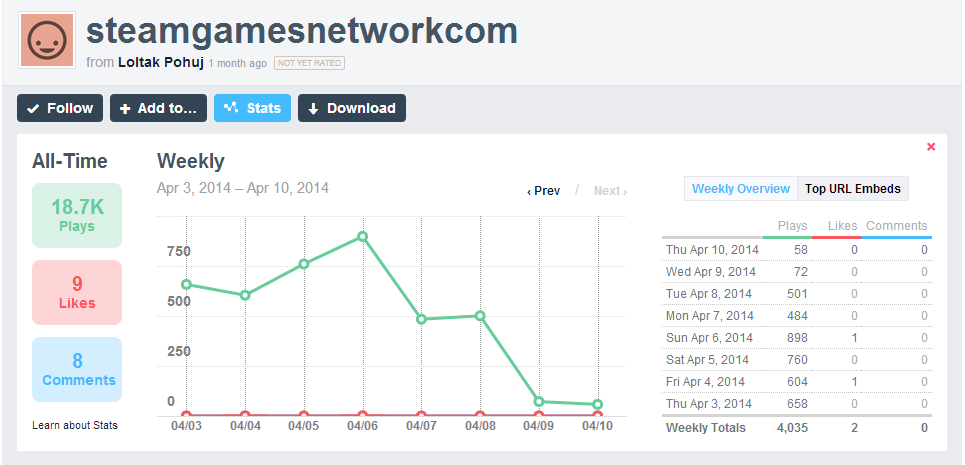
Task: Select the Thu Apr 10, 2014 row
Action: click(796, 250)
